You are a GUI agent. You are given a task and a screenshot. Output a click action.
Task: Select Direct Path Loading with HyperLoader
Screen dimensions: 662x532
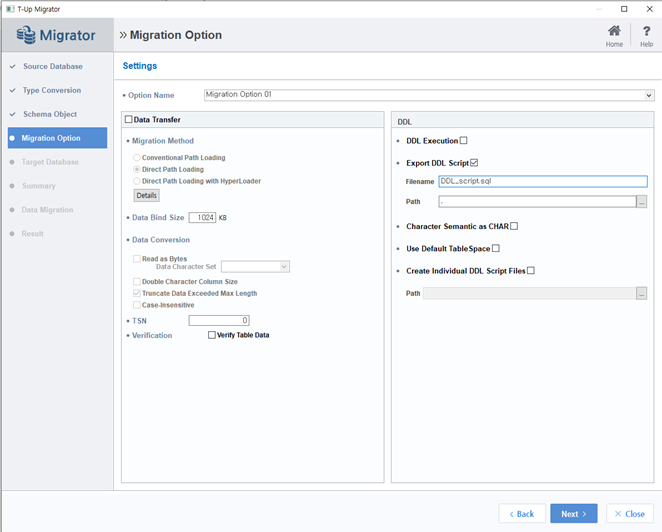click(x=137, y=181)
